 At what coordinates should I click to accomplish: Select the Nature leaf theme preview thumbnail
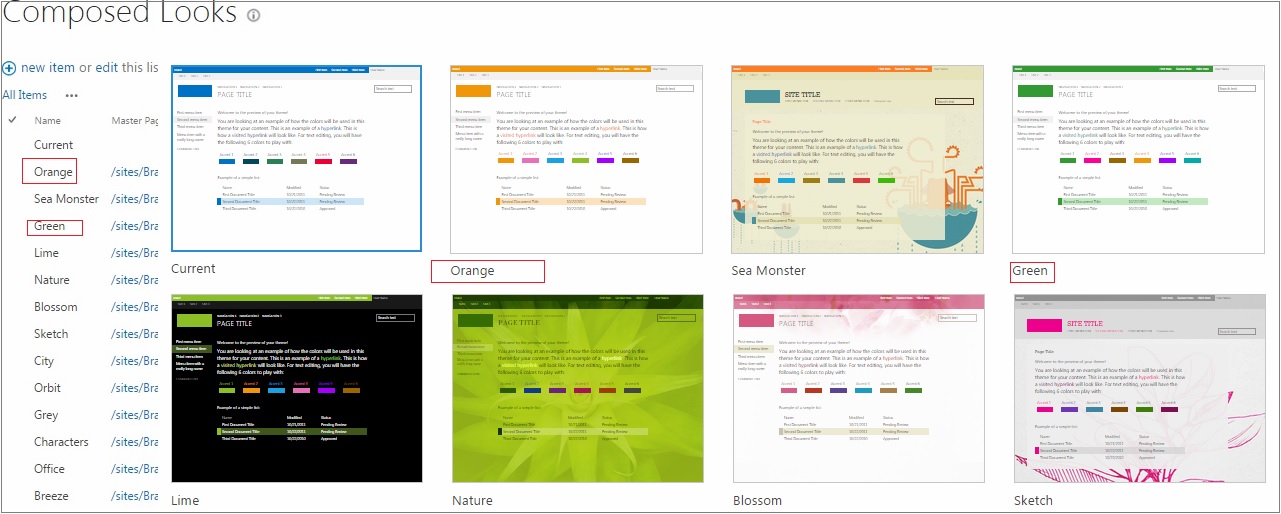577,389
